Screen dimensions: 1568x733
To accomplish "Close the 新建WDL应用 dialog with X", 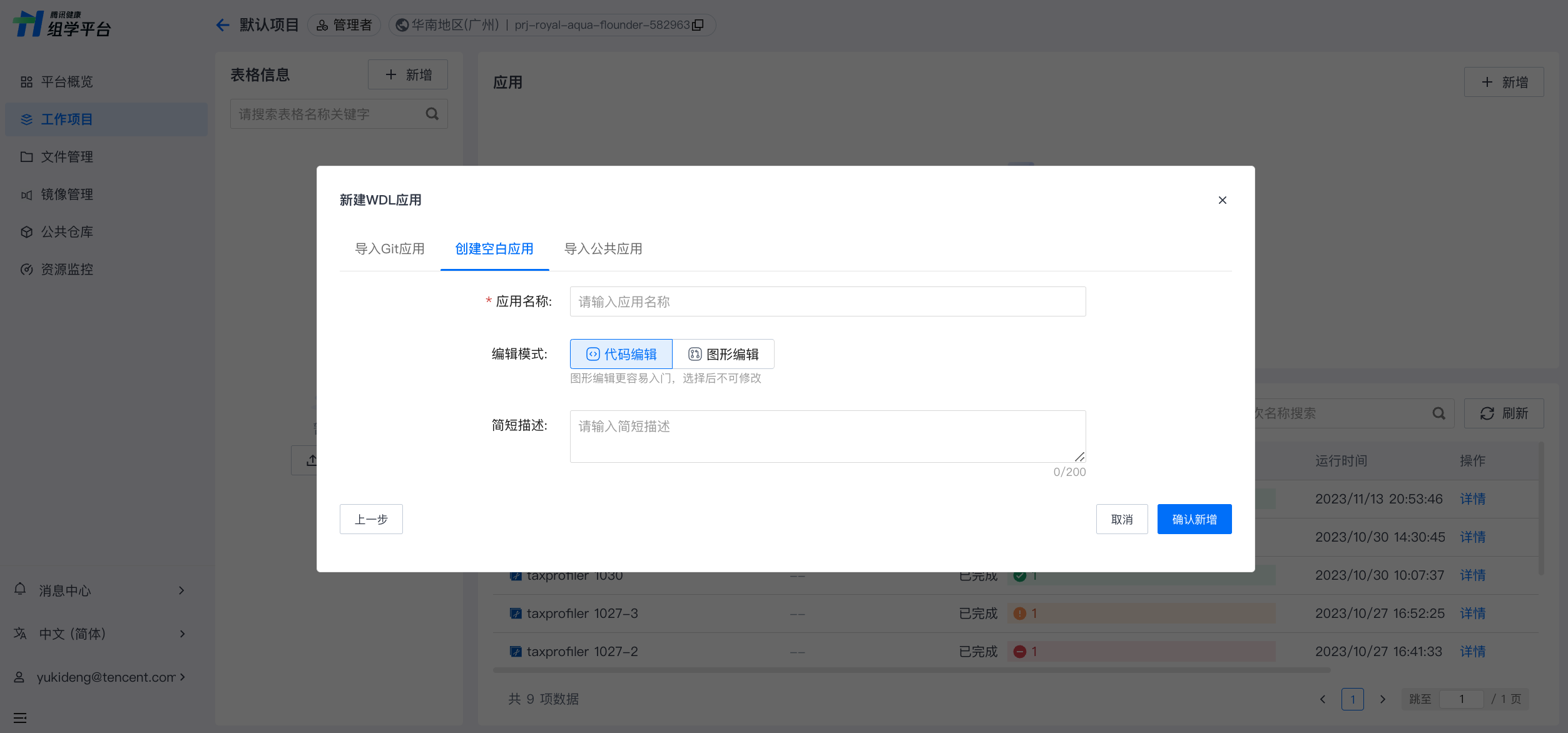I will [x=1222, y=200].
